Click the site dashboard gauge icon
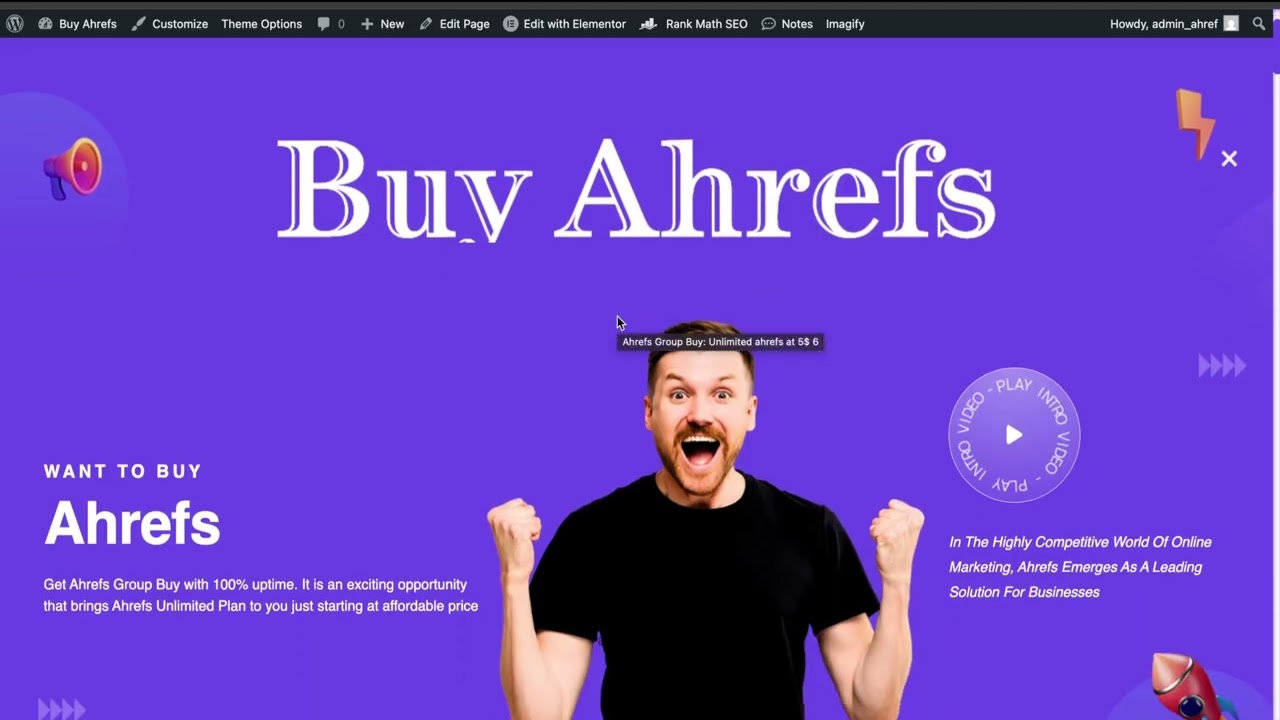Screen dimensions: 1280x720 coord(45,23)
